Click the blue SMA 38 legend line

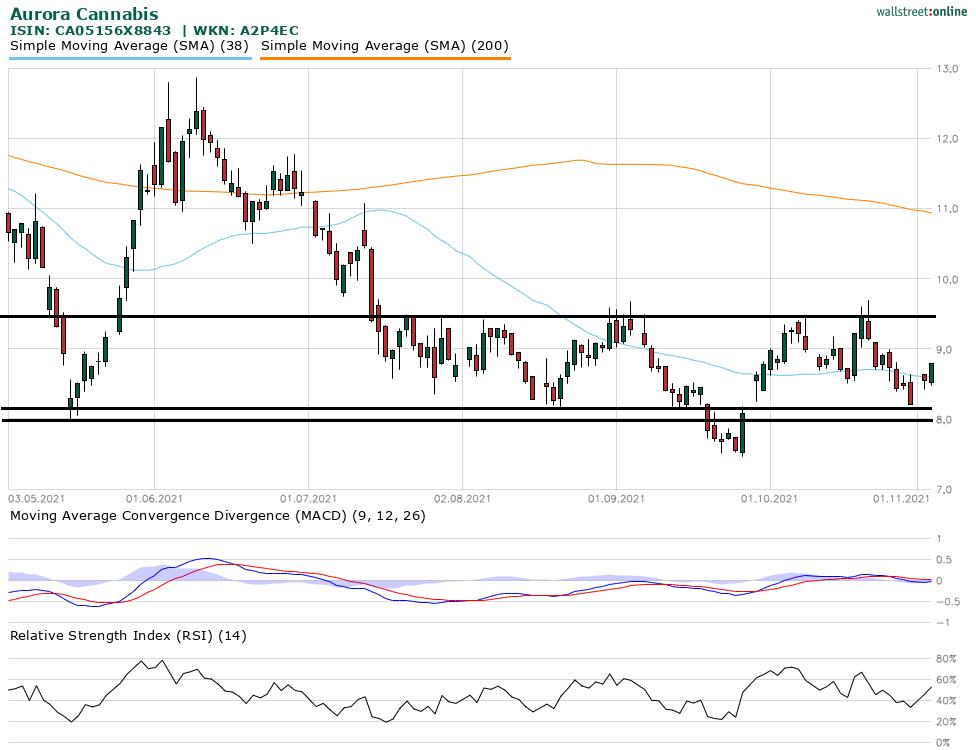tap(131, 59)
